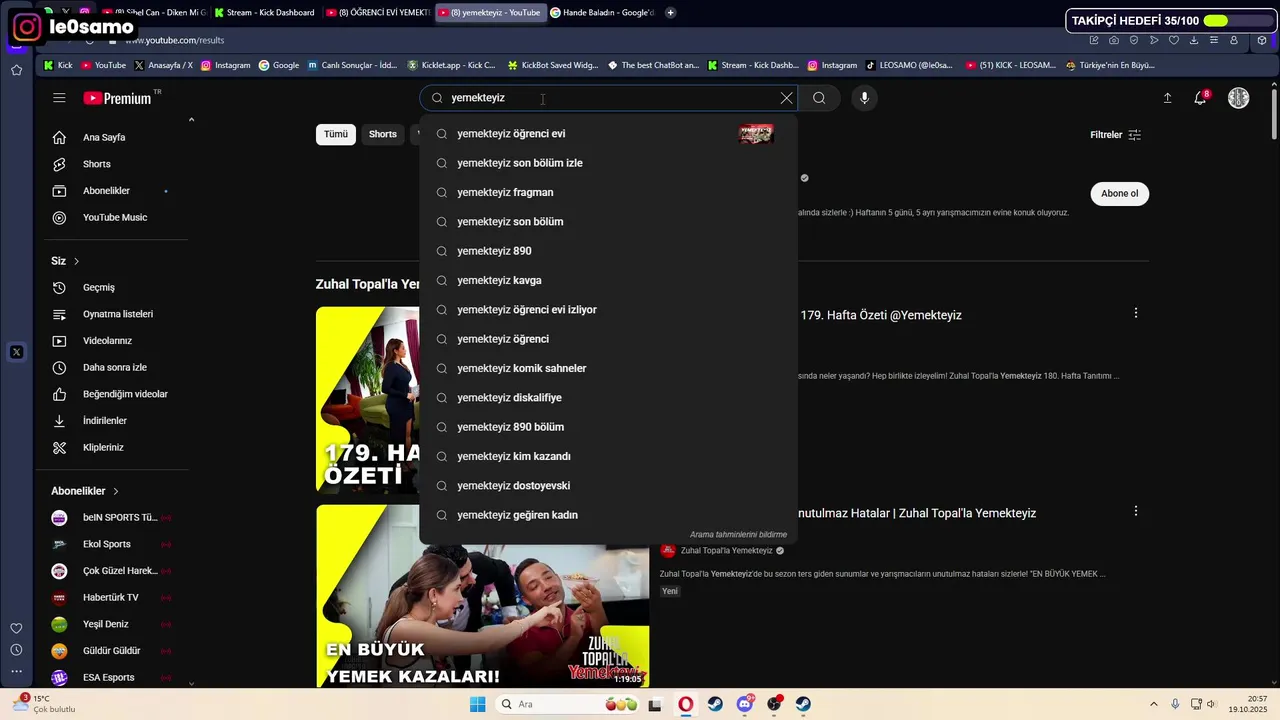Clear the search box with the X icon

786,98
